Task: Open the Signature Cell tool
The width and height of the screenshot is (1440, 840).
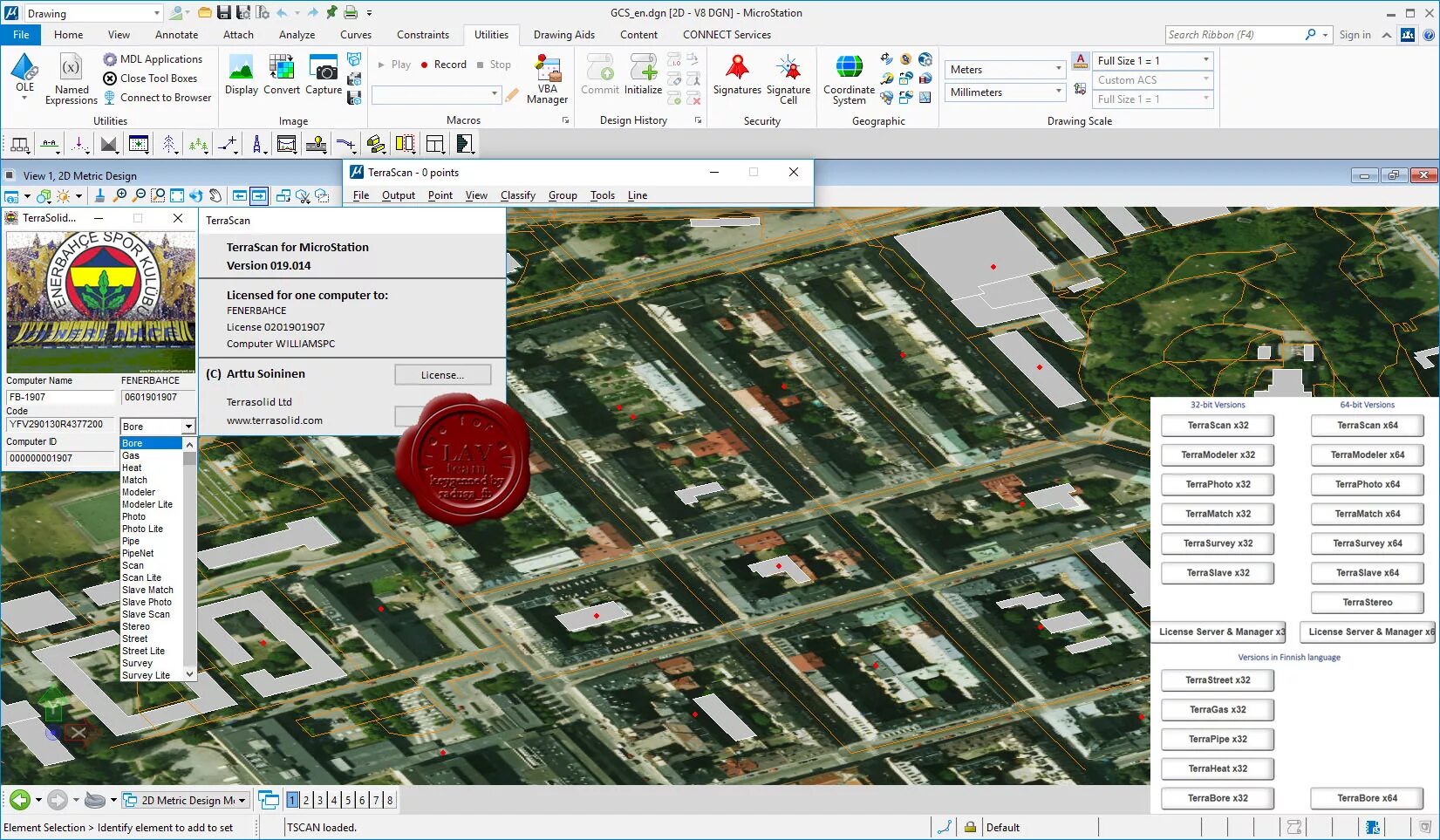Action: [788, 79]
